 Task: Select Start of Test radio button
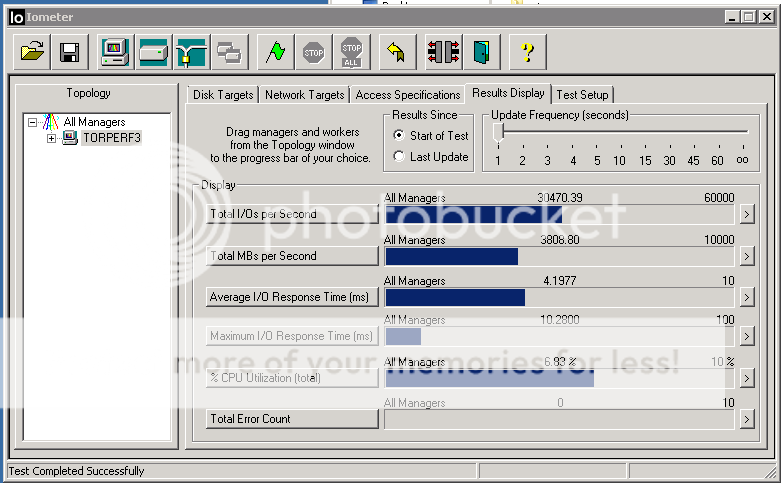[x=398, y=135]
